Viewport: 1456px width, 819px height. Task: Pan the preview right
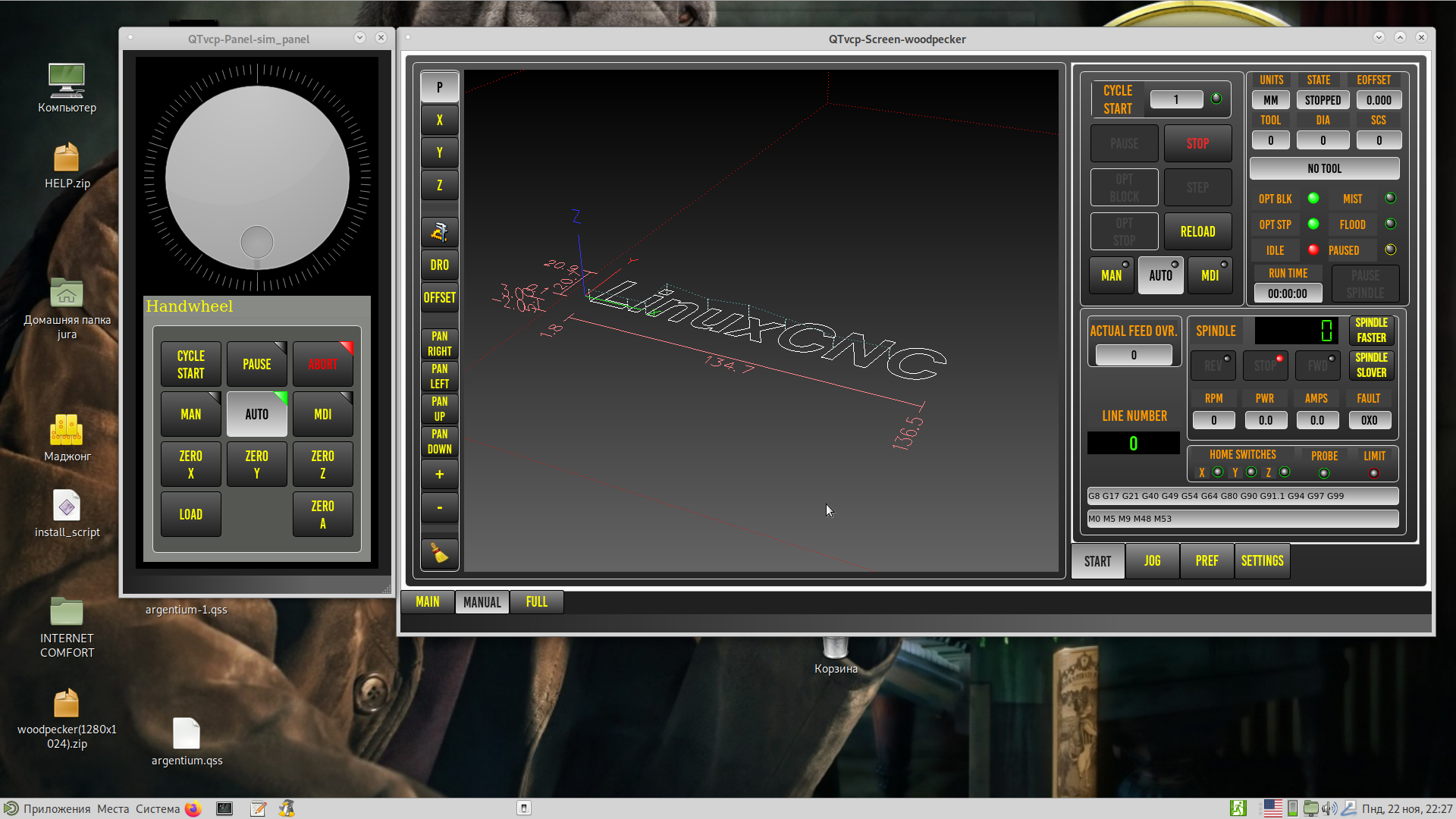point(439,344)
